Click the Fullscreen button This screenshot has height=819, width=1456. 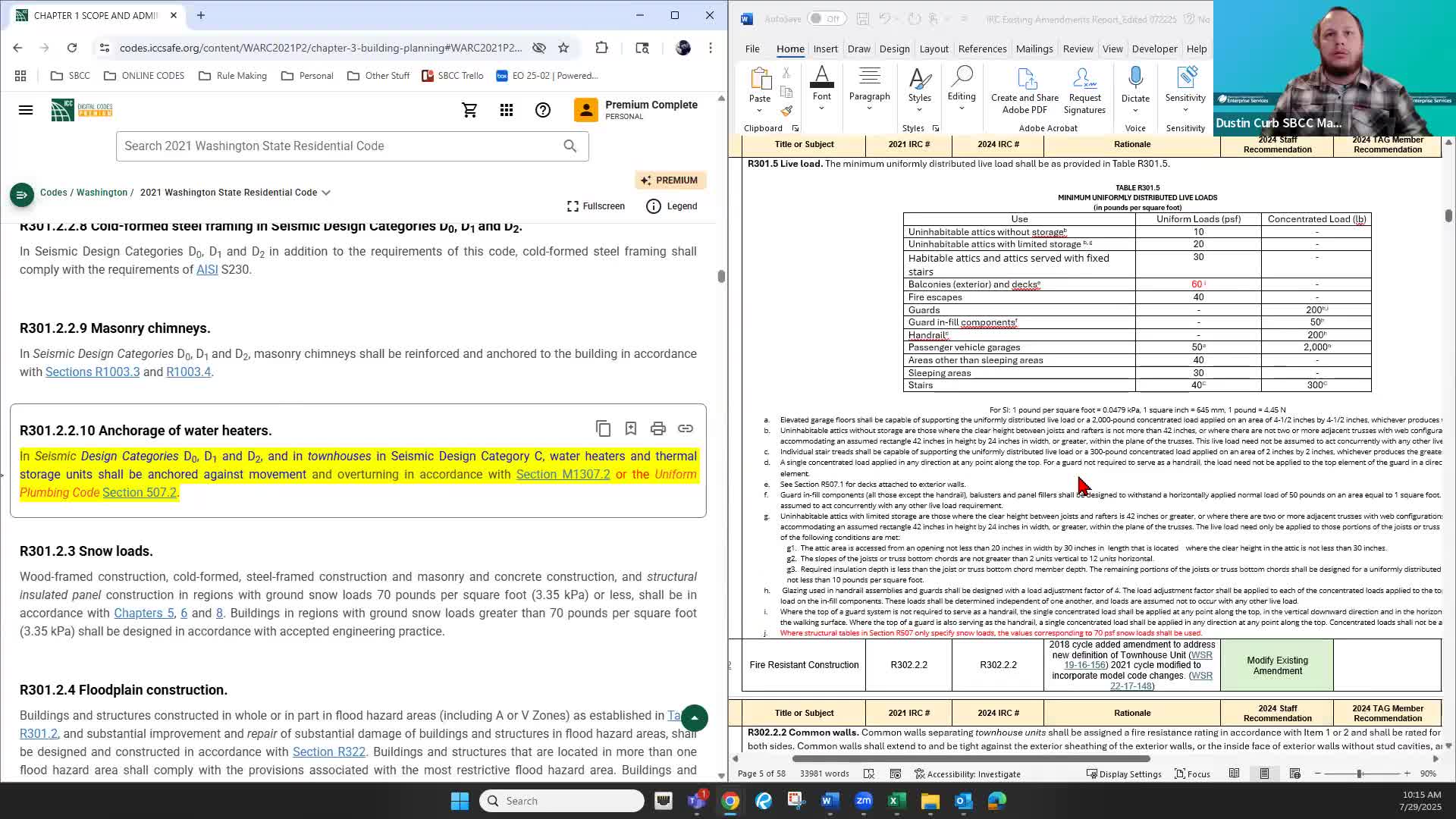click(x=596, y=206)
